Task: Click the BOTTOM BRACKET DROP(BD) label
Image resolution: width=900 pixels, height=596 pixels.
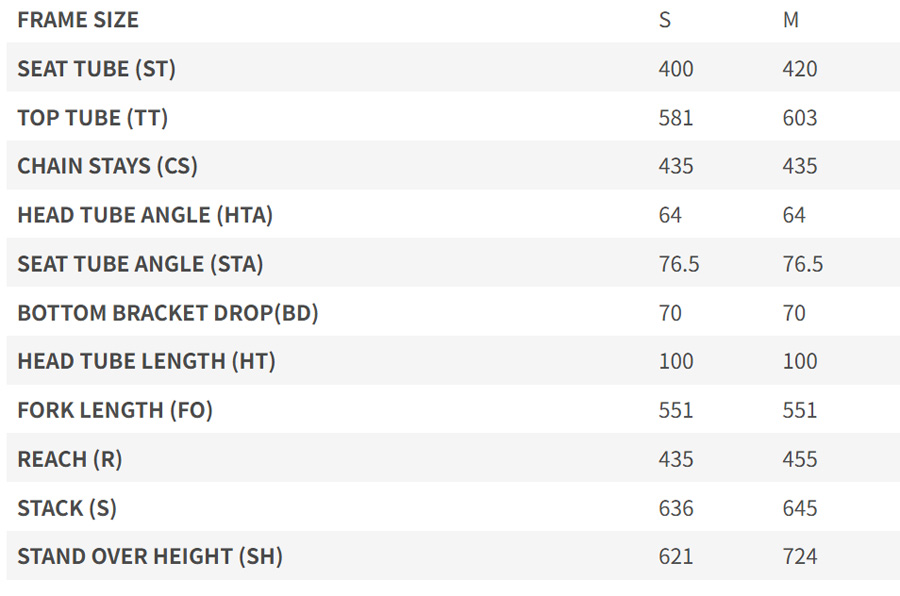Action: click(167, 313)
